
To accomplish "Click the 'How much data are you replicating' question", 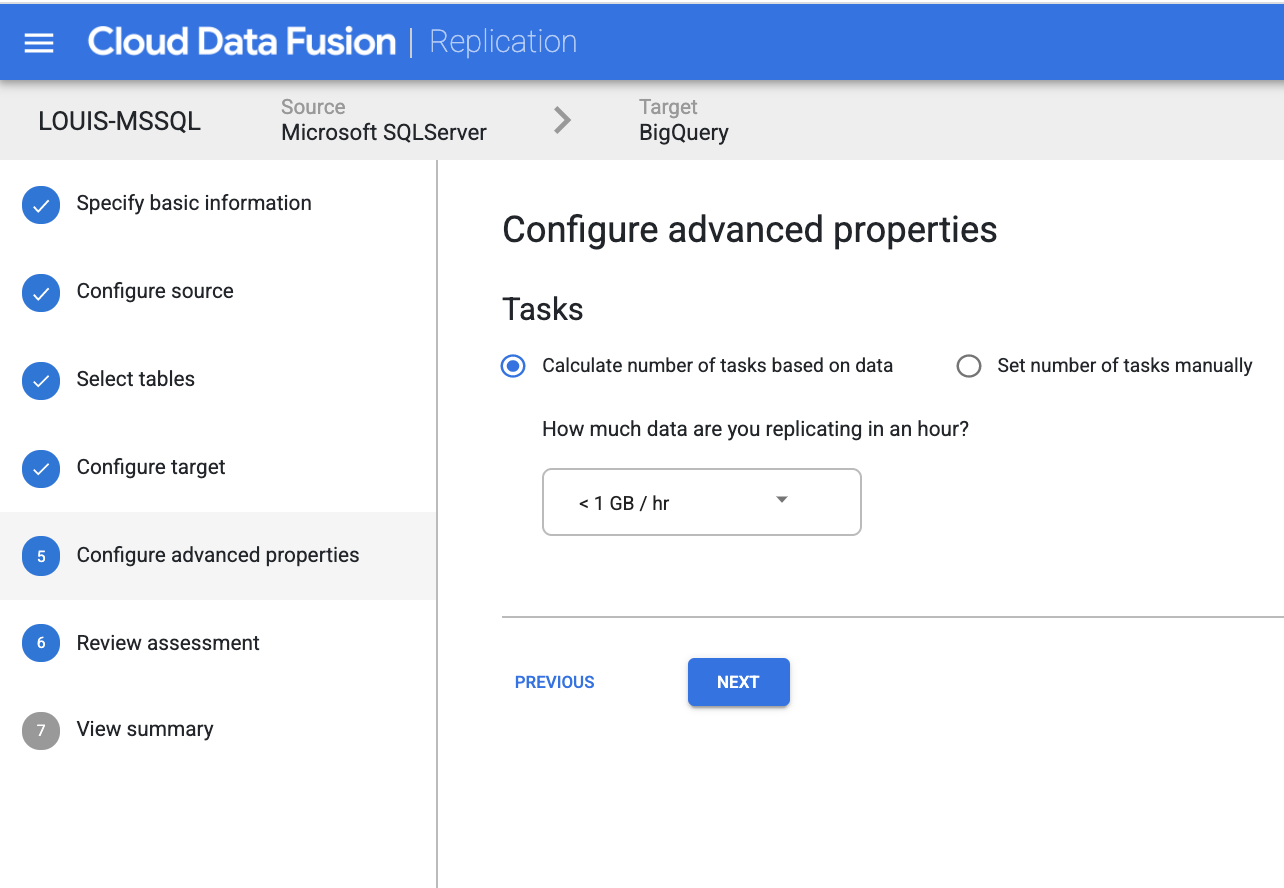I will (756, 429).
